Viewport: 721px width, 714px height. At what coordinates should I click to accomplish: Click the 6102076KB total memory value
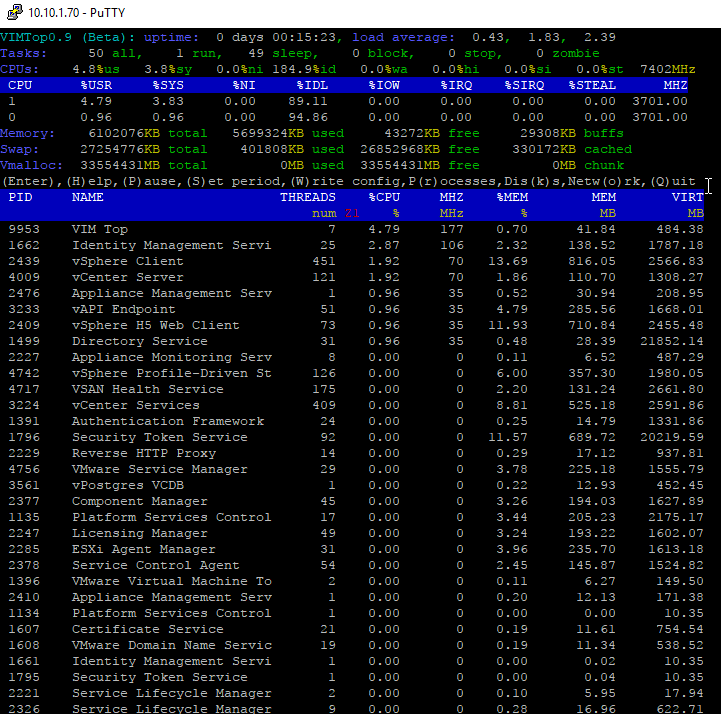(124, 133)
